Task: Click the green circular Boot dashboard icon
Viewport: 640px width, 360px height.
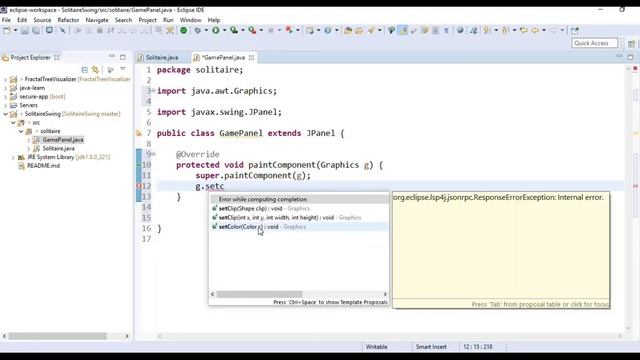Action: pos(184,30)
